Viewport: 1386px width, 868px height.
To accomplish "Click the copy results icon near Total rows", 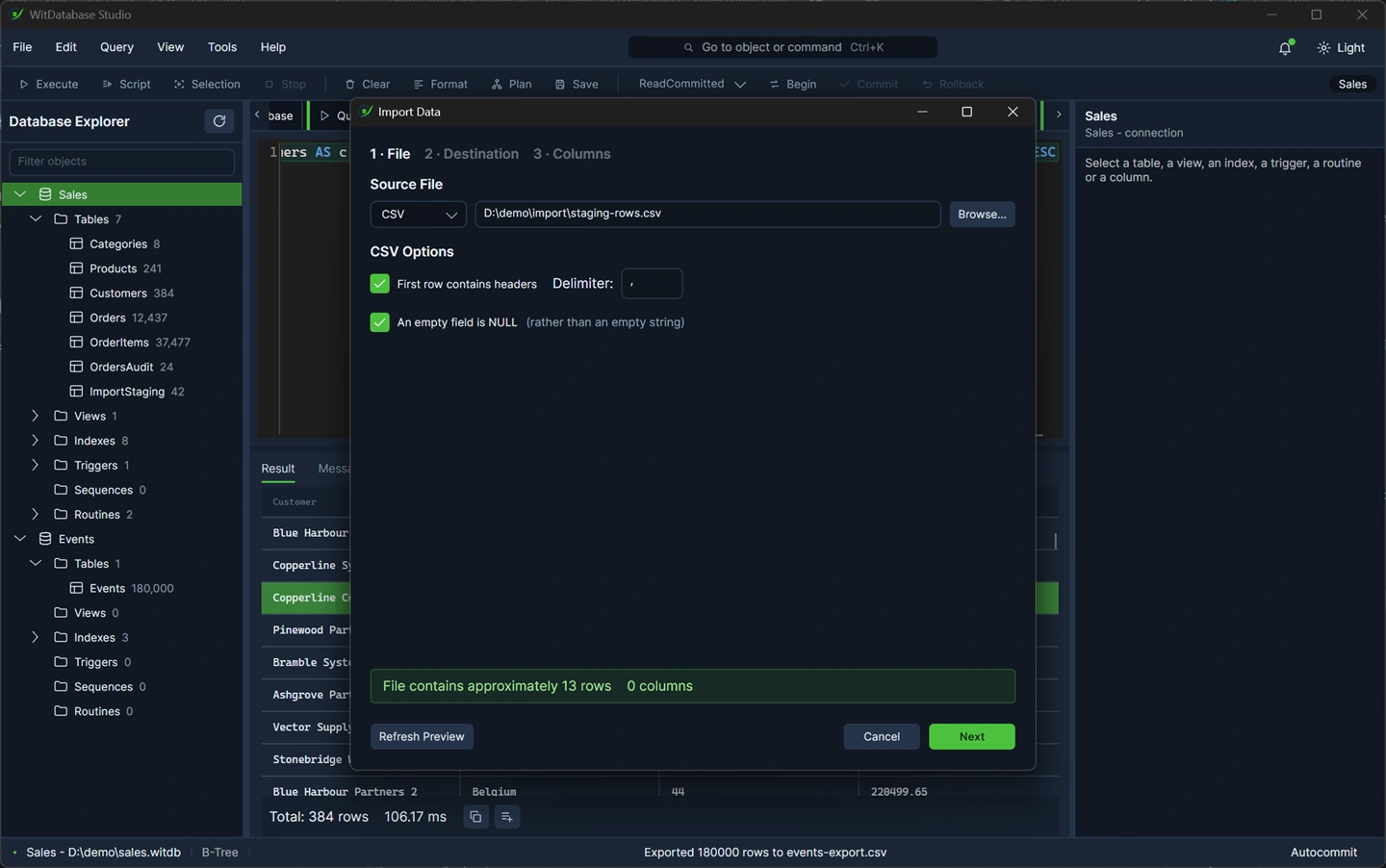I will [x=475, y=817].
